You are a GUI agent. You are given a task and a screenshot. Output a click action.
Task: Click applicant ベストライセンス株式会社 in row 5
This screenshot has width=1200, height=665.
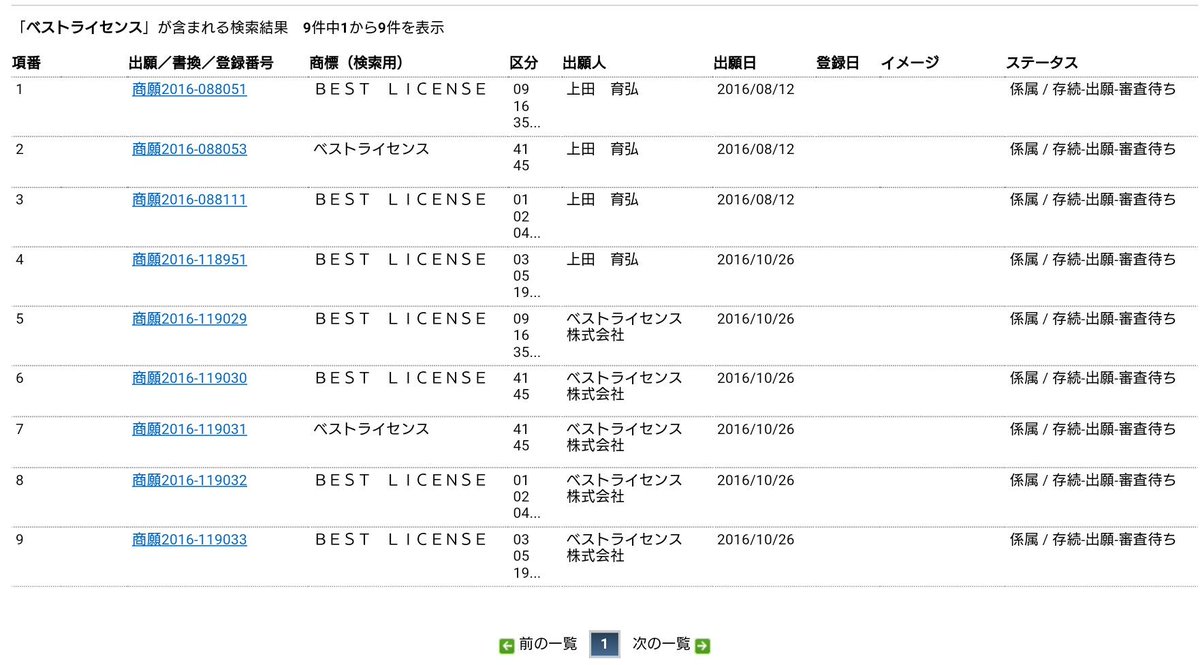coord(625,327)
